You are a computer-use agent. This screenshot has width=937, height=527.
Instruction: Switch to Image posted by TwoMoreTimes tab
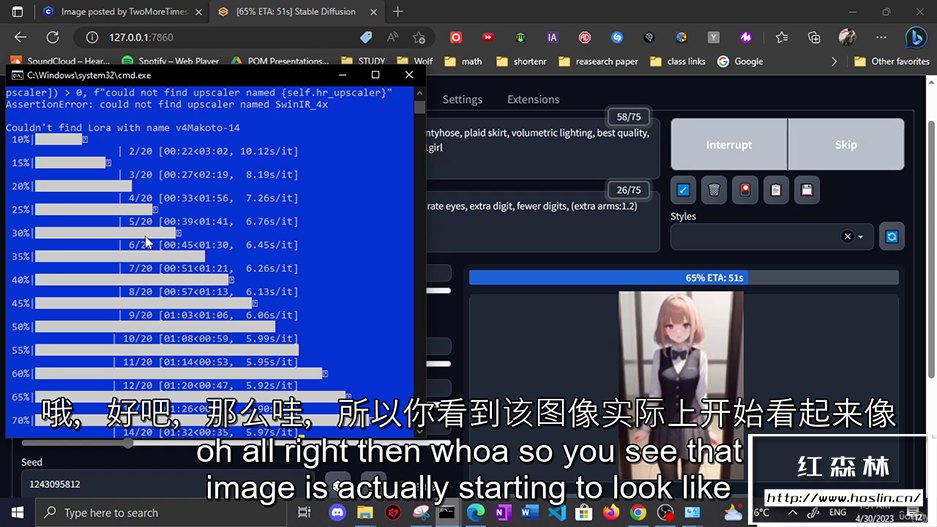(123, 11)
